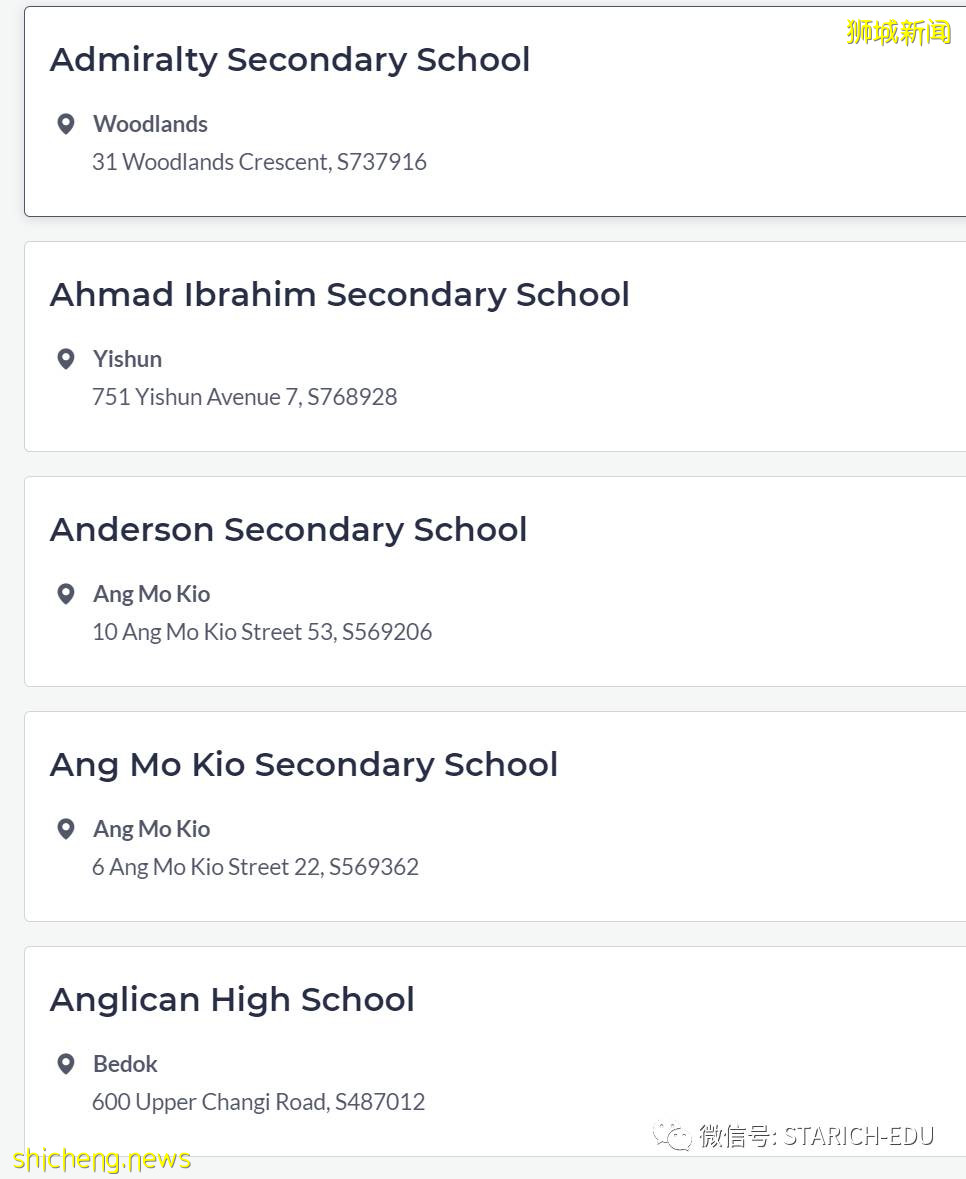Click the location pin beside Bedok
The image size is (966, 1179).
[x=66, y=1064]
